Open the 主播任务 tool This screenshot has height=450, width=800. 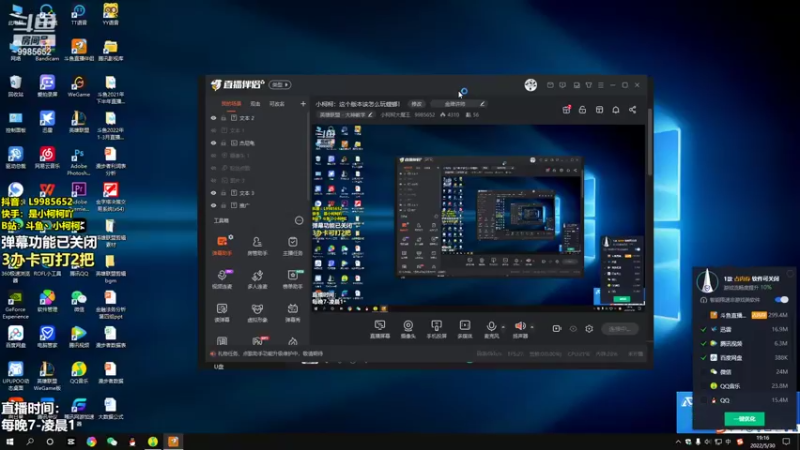coord(292,244)
